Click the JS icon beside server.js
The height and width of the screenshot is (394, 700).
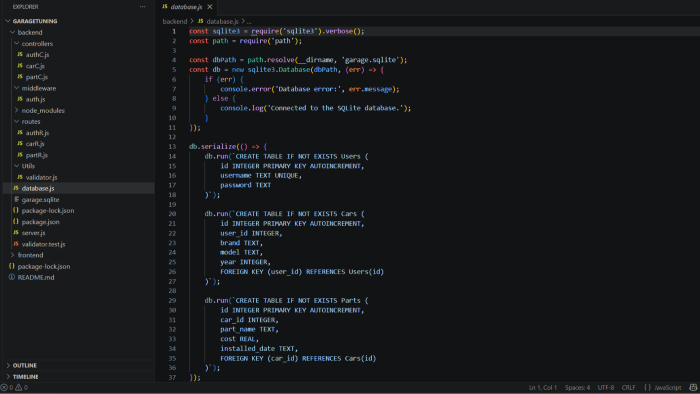point(16,233)
